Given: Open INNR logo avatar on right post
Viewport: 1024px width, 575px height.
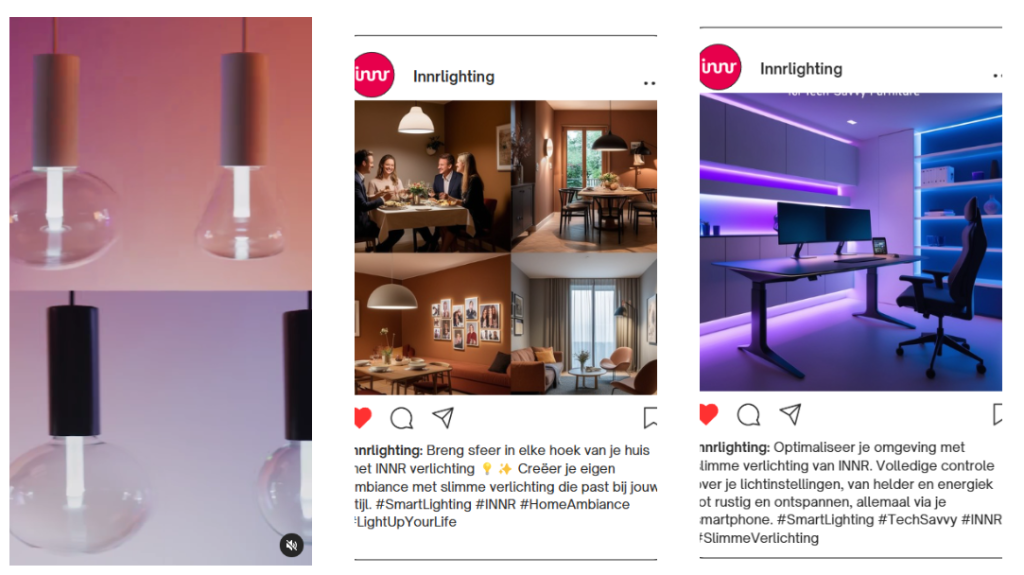Looking at the screenshot, I should click(720, 67).
